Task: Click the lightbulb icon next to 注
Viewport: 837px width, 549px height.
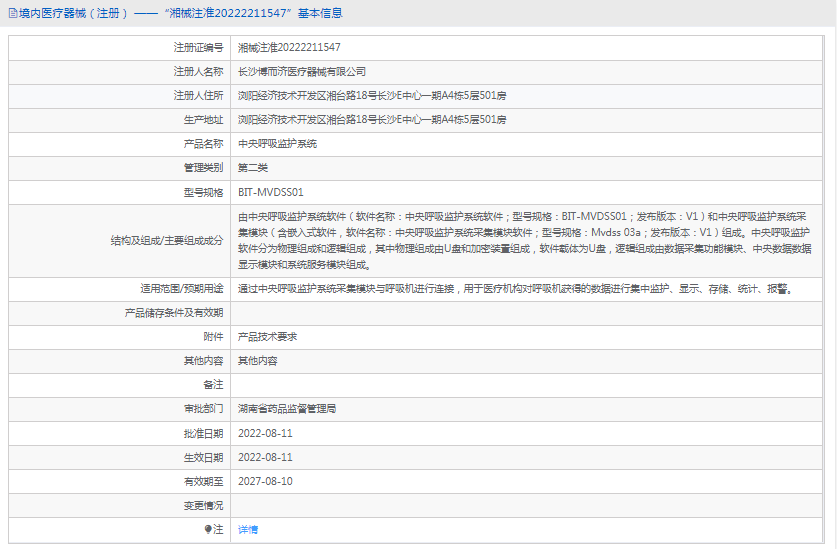Action: (208, 529)
